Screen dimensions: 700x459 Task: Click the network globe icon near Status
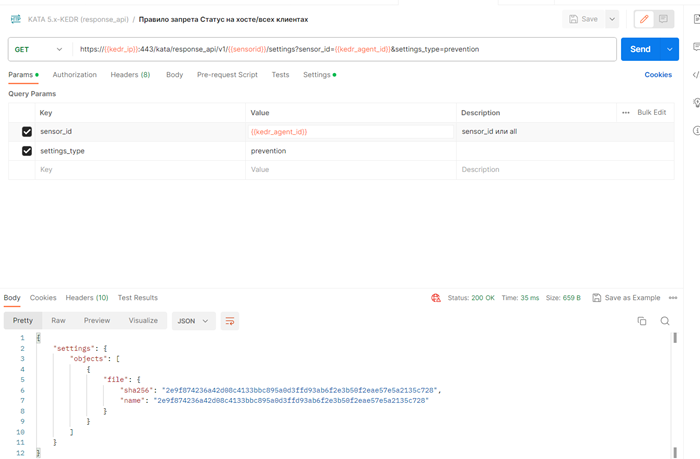coord(436,298)
